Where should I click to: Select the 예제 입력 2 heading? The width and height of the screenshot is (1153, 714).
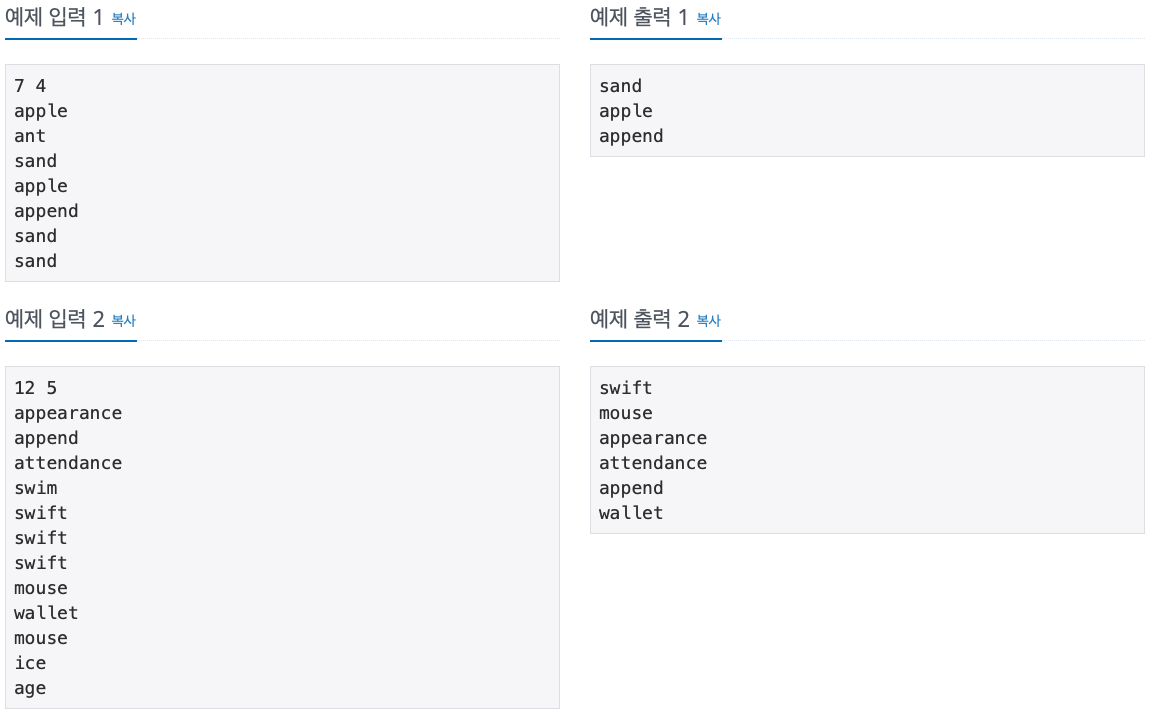[55, 319]
